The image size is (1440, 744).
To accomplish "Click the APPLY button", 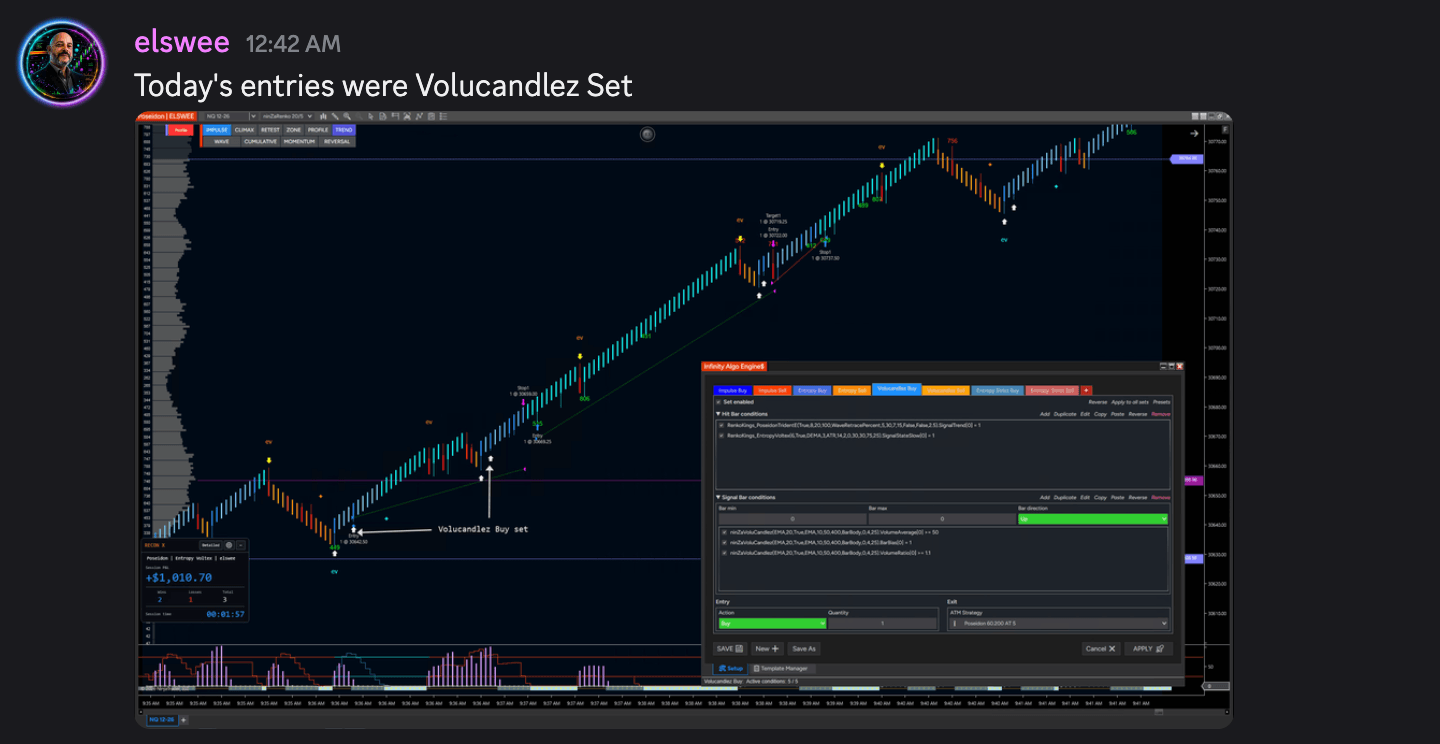I will point(1148,649).
